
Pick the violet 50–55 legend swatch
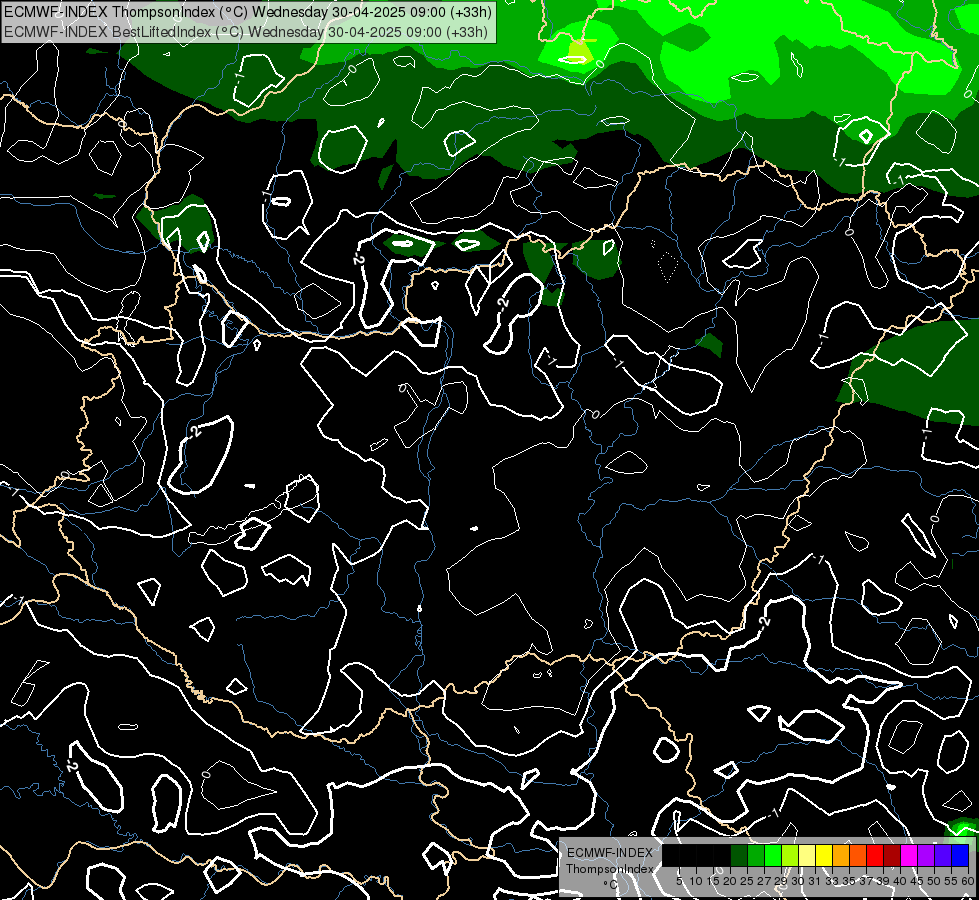click(x=943, y=855)
